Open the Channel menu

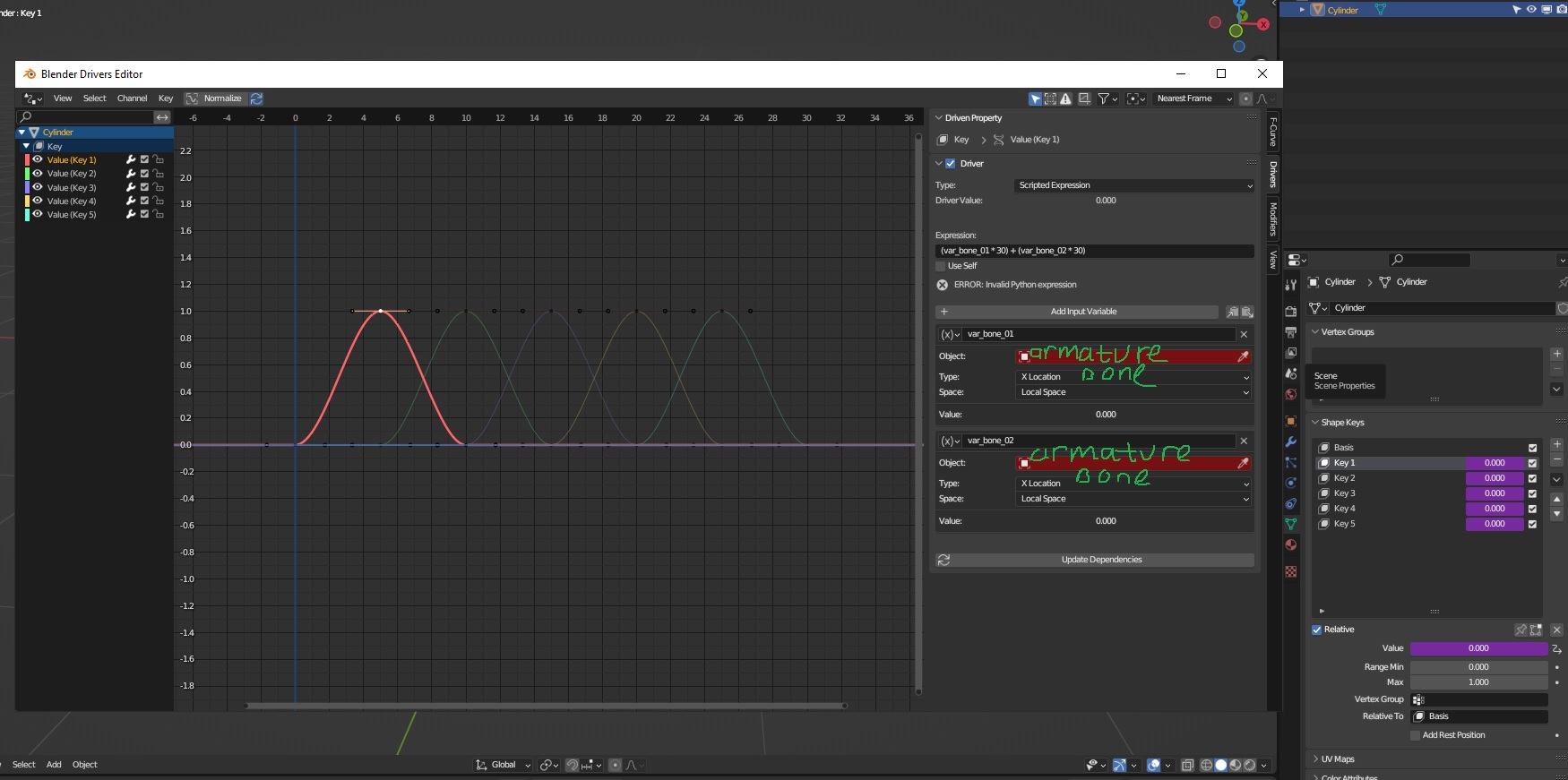132,99
